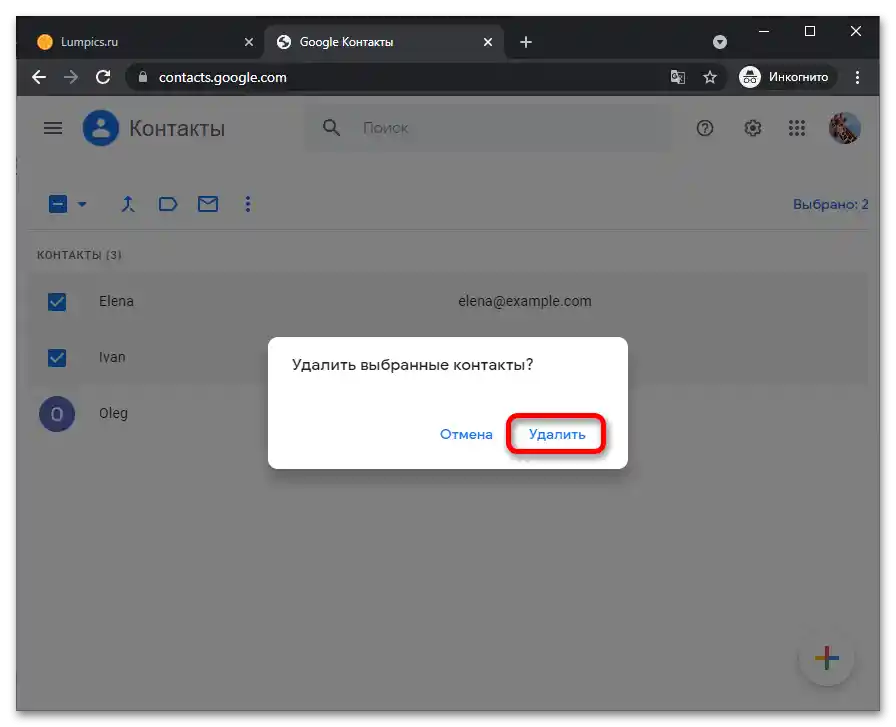This screenshot has width=896, height=727.
Task: Uncheck the Elena contact checkbox
Action: (x=57, y=301)
